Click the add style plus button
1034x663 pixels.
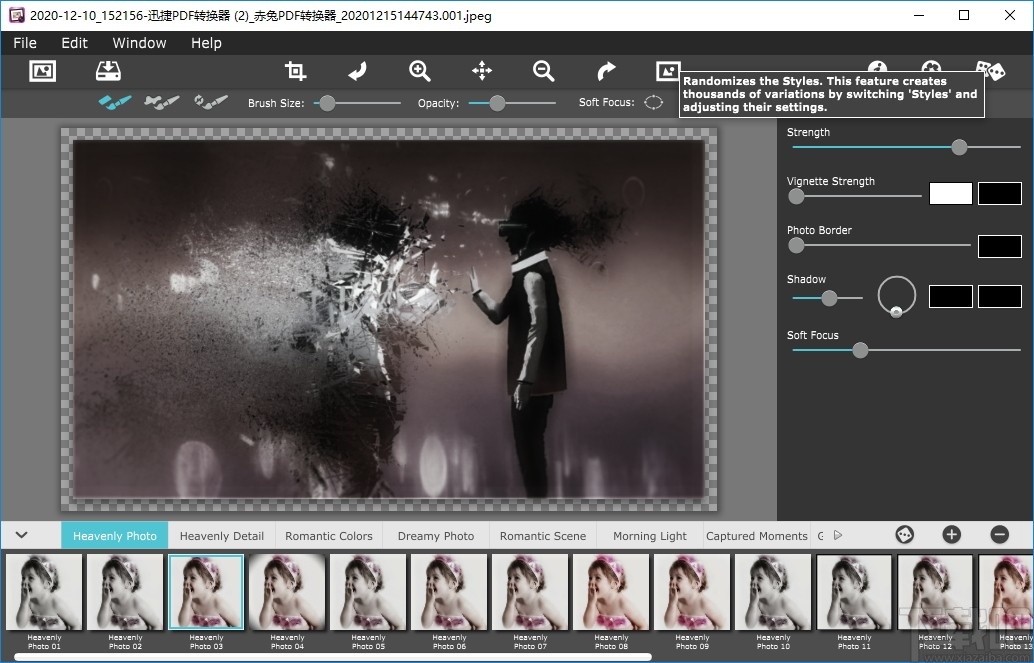point(951,535)
